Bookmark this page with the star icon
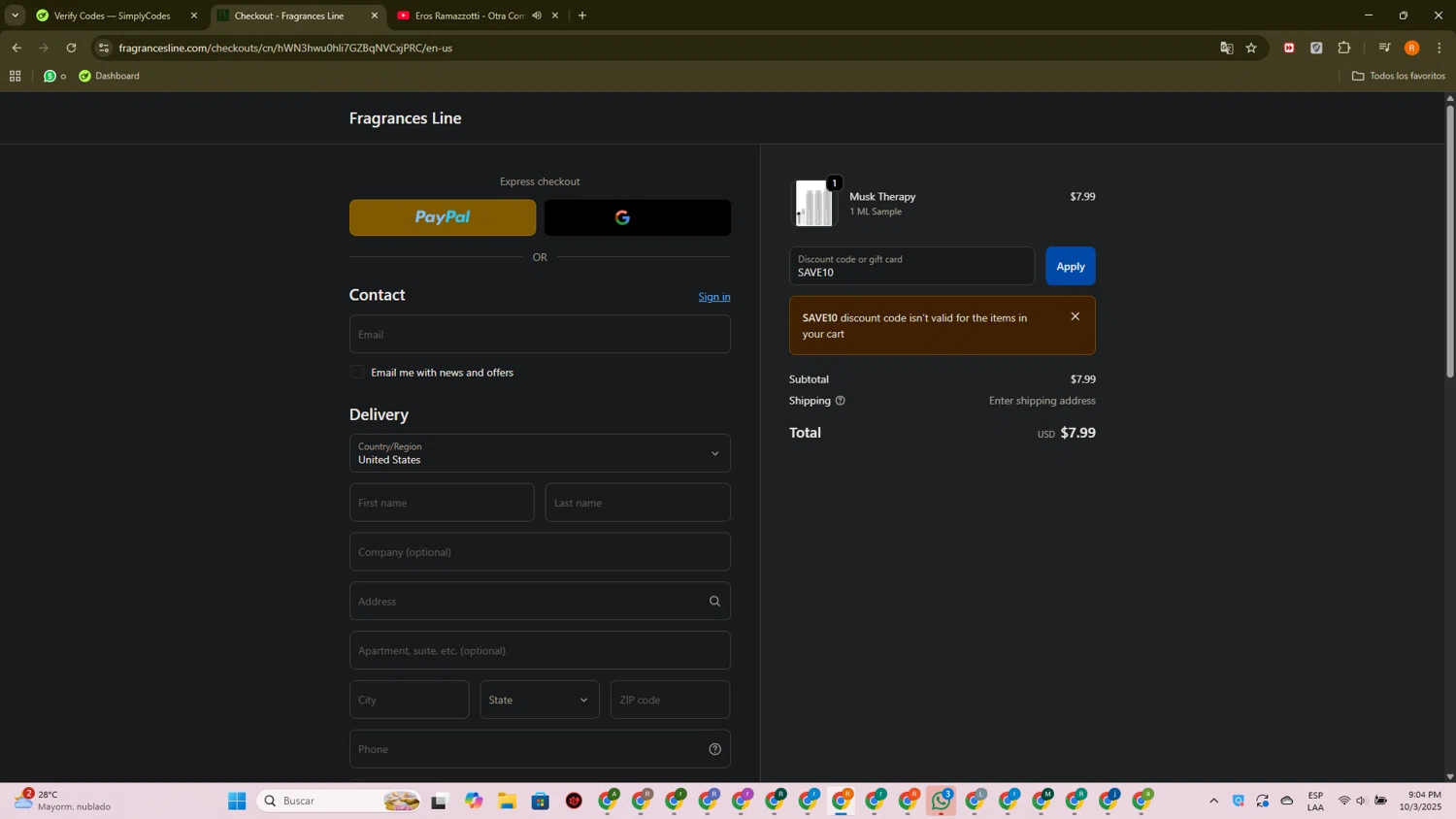This screenshot has height=819, width=1456. click(1251, 48)
